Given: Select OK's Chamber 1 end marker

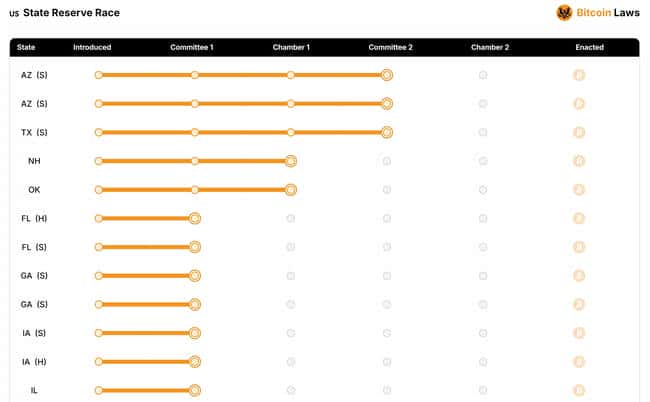Looking at the screenshot, I should [291, 190].
